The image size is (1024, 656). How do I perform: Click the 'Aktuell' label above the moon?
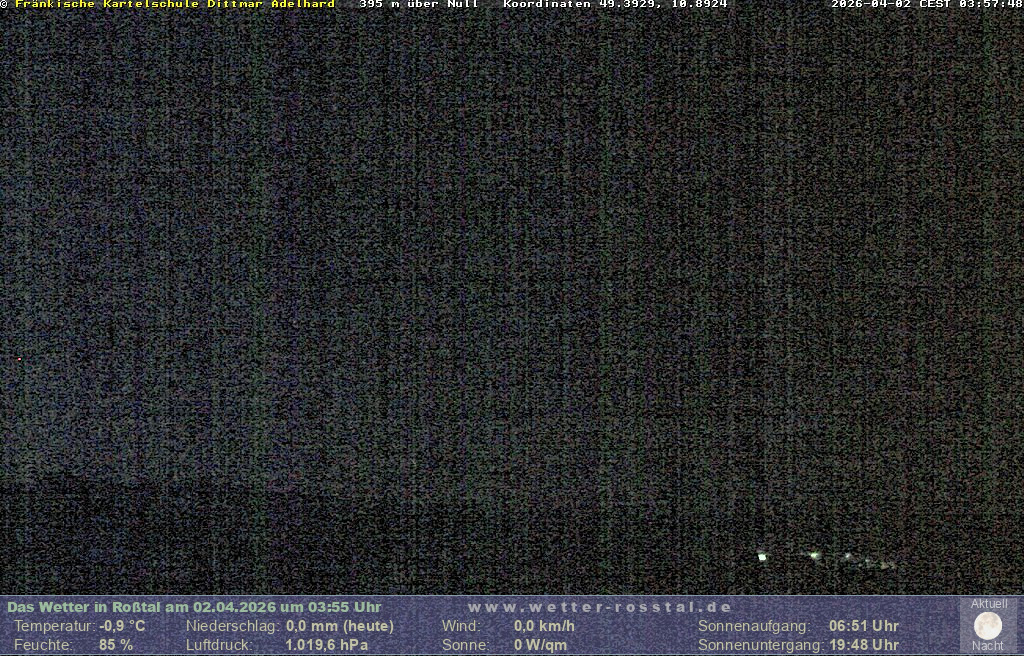coord(989,604)
